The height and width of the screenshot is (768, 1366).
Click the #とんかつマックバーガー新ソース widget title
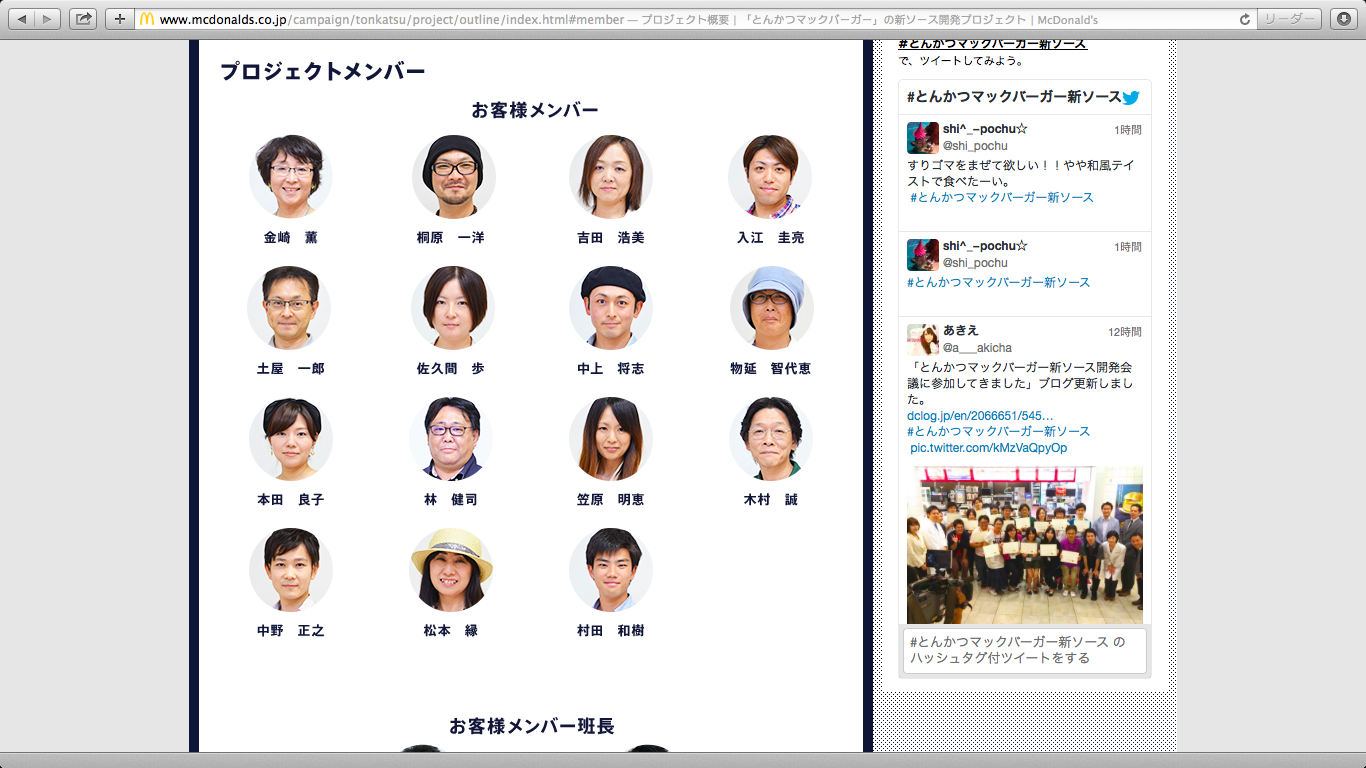(1014, 97)
